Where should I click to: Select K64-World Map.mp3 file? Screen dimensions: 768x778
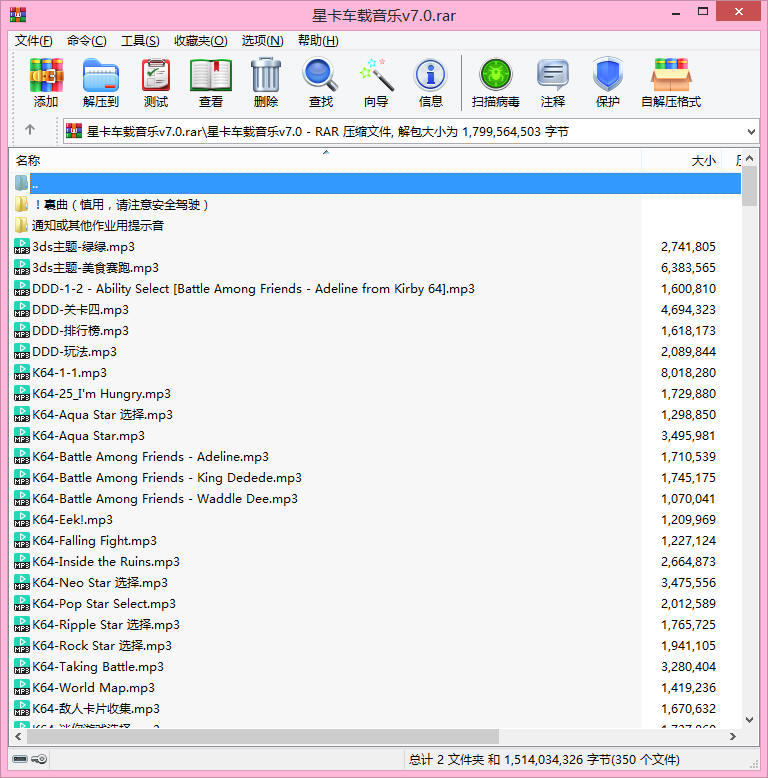point(93,687)
